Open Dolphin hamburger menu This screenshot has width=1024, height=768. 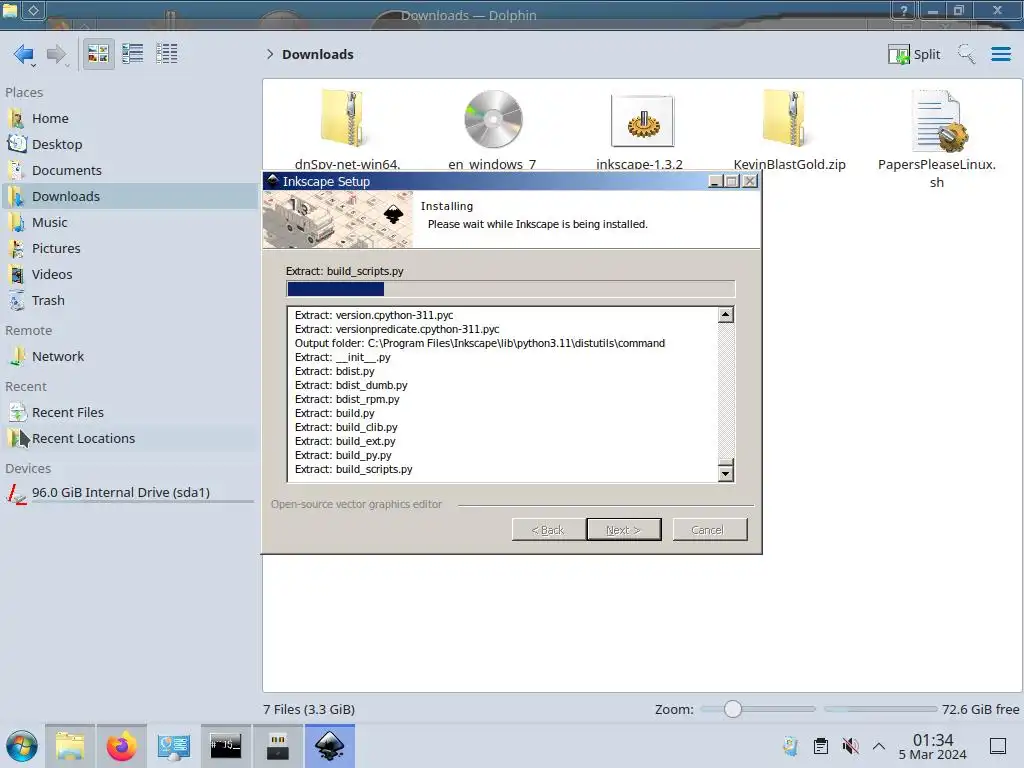coord(1000,54)
